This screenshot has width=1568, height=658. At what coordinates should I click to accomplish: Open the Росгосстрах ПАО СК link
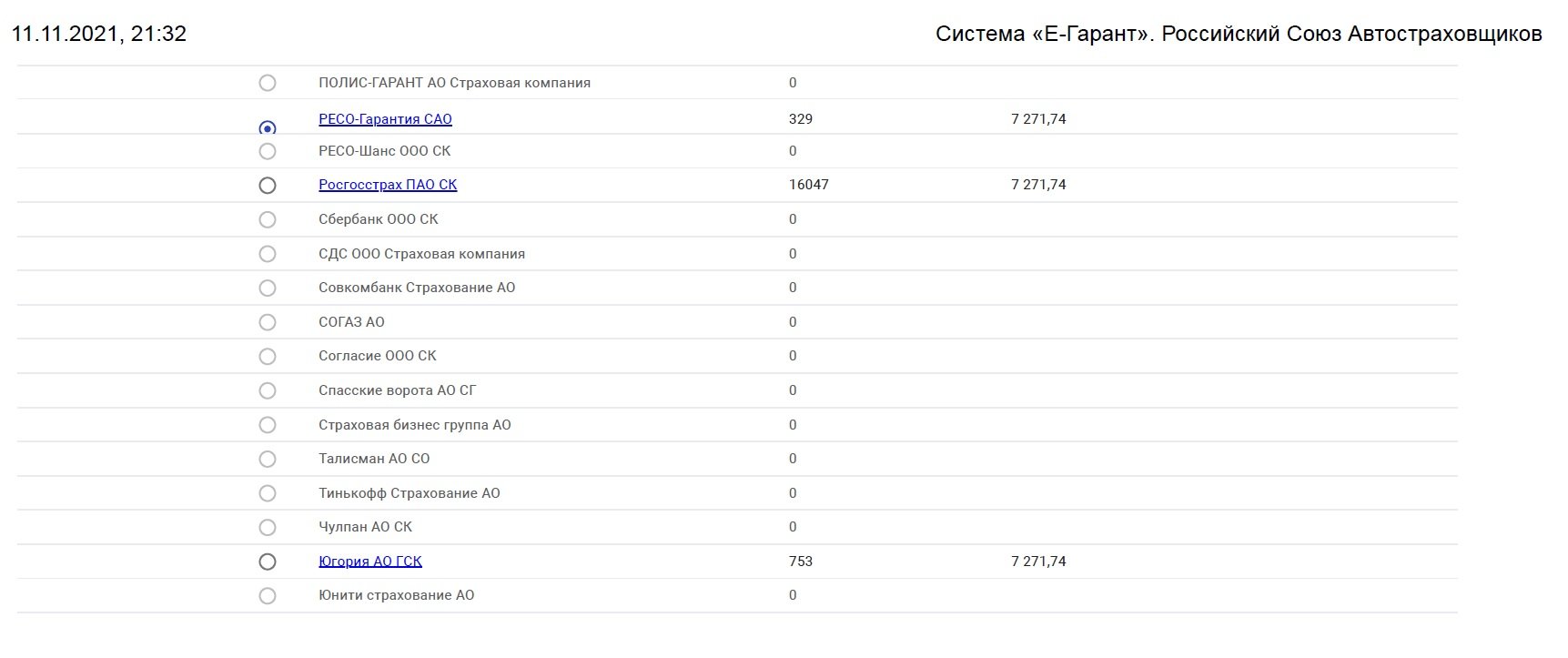tap(388, 185)
